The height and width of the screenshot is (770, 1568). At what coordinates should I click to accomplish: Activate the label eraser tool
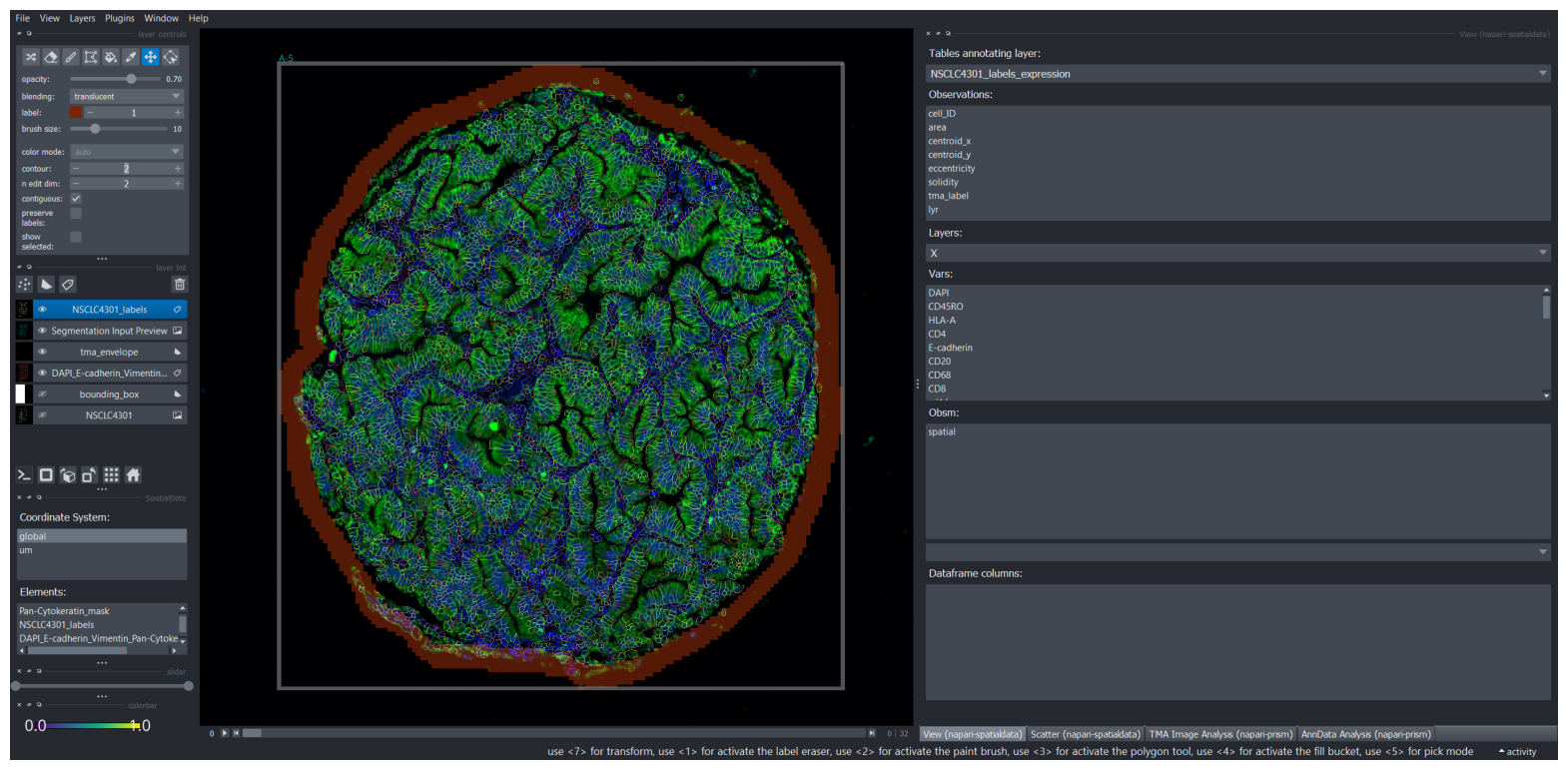(x=51, y=57)
